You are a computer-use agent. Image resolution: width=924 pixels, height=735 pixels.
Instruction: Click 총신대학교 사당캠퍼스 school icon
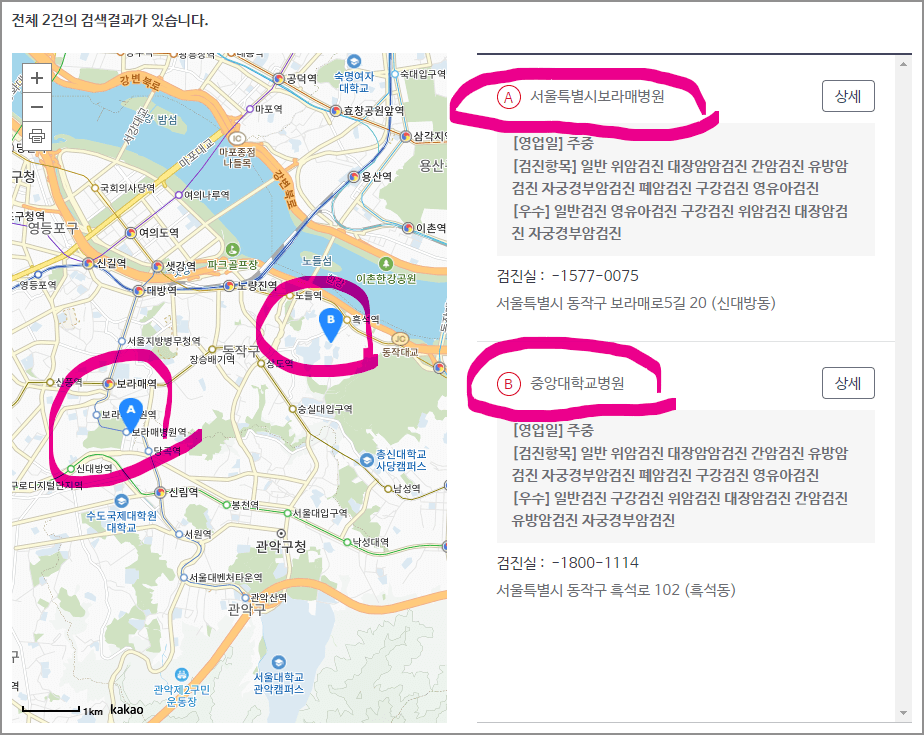pos(366,460)
